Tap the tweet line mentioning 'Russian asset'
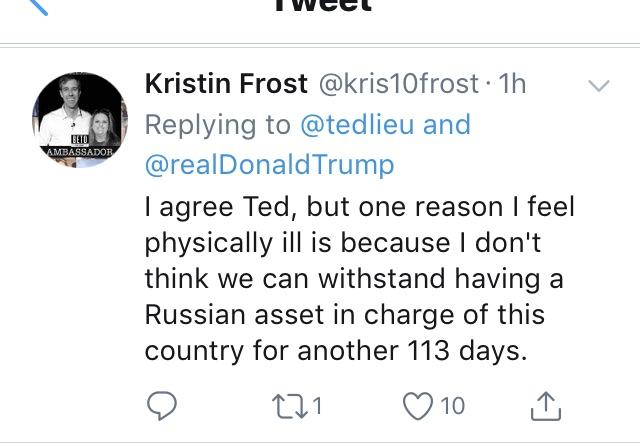 345,314
